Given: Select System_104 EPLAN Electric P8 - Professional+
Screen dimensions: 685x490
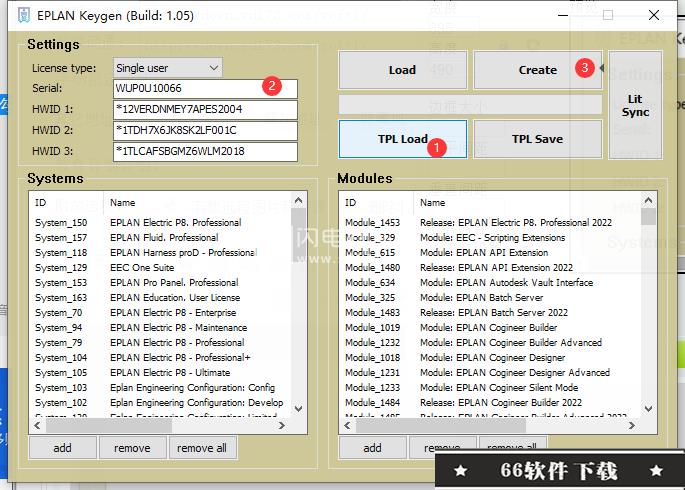Looking at the screenshot, I should 161,358.
